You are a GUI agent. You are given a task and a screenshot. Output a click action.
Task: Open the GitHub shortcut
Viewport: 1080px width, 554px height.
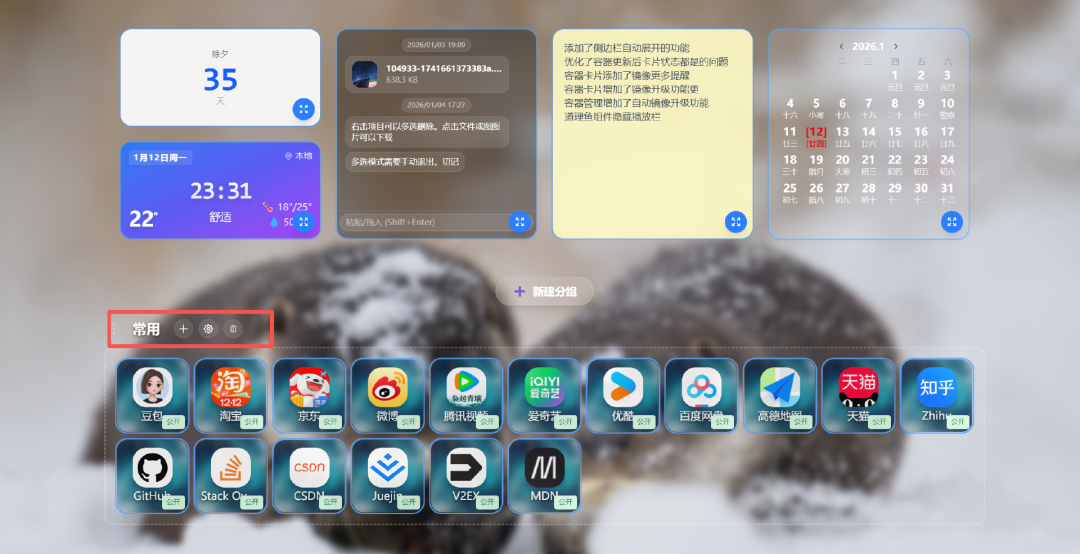[x=152, y=476]
